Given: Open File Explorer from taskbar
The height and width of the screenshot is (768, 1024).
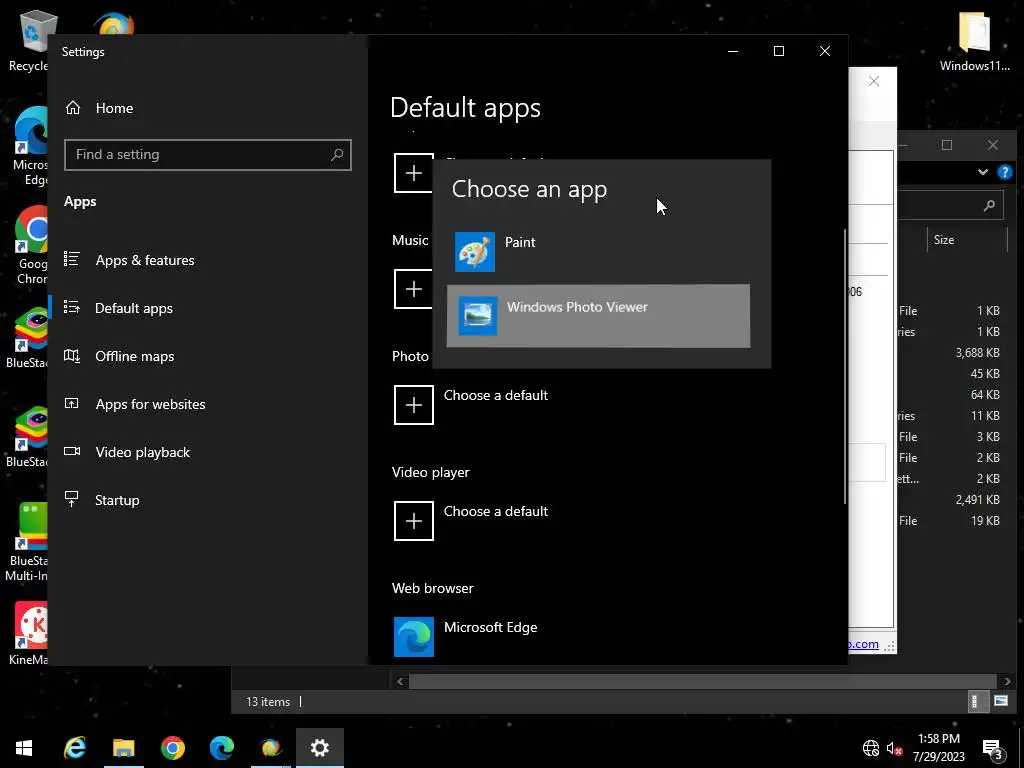Looking at the screenshot, I should (123, 748).
